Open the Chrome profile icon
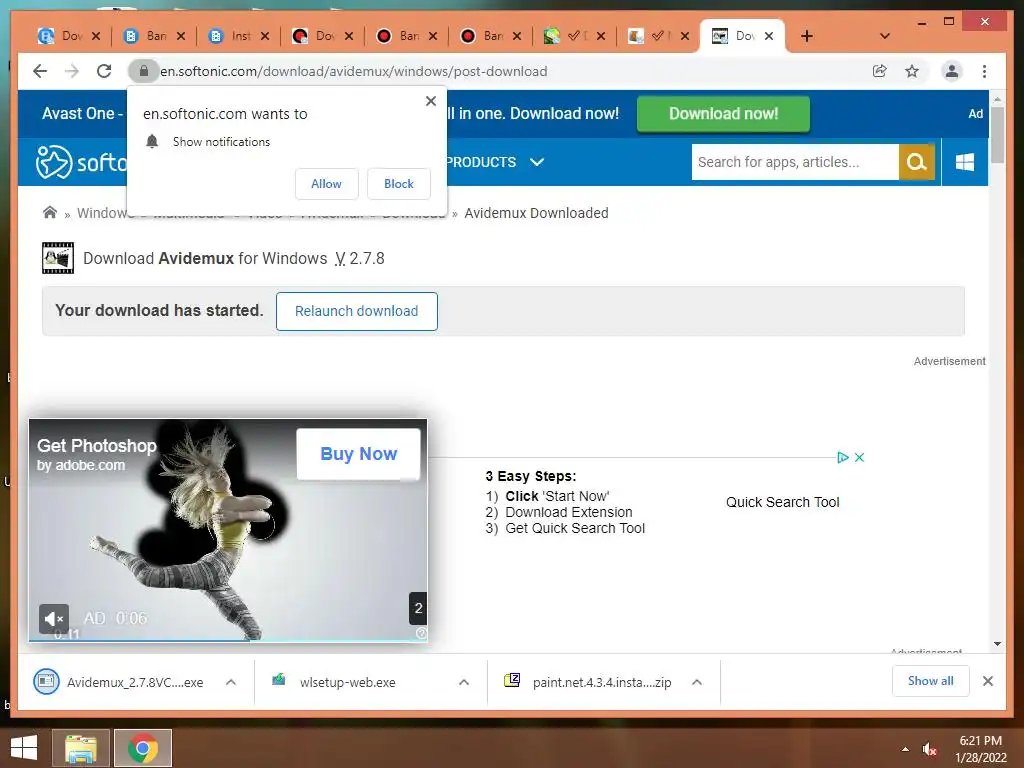The width and height of the screenshot is (1024, 768). coord(952,71)
